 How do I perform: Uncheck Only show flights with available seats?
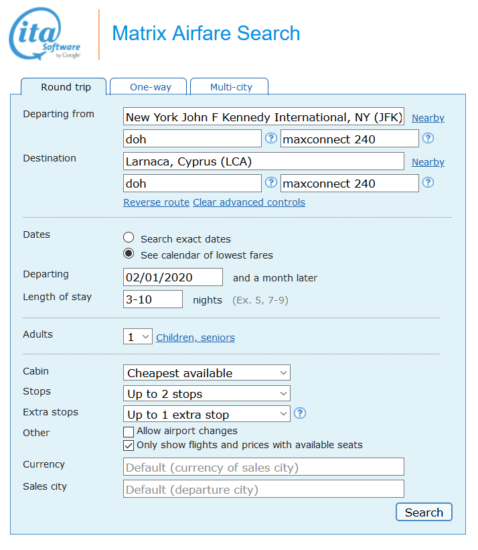(128, 445)
